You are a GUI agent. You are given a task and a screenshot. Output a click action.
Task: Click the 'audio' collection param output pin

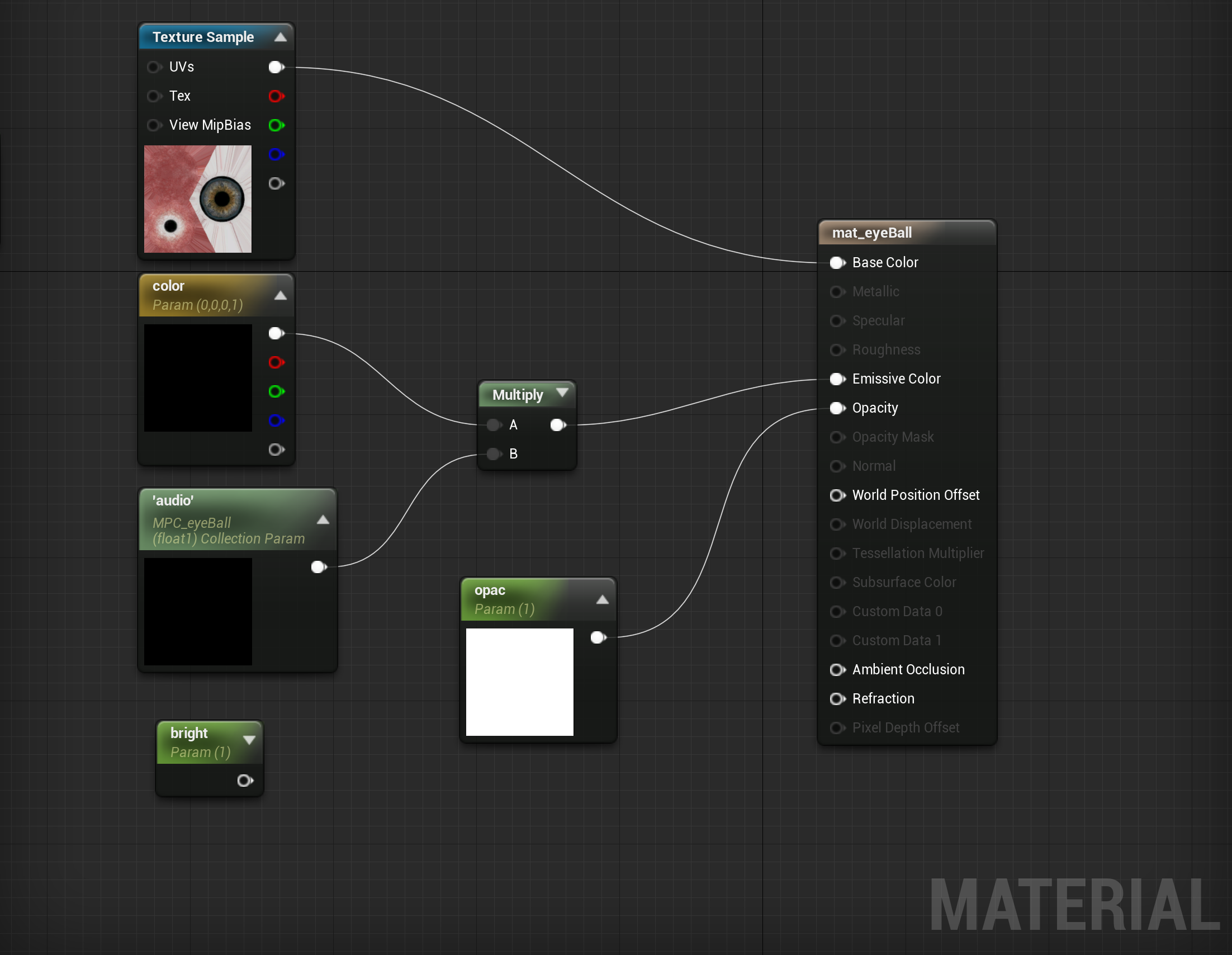click(318, 567)
